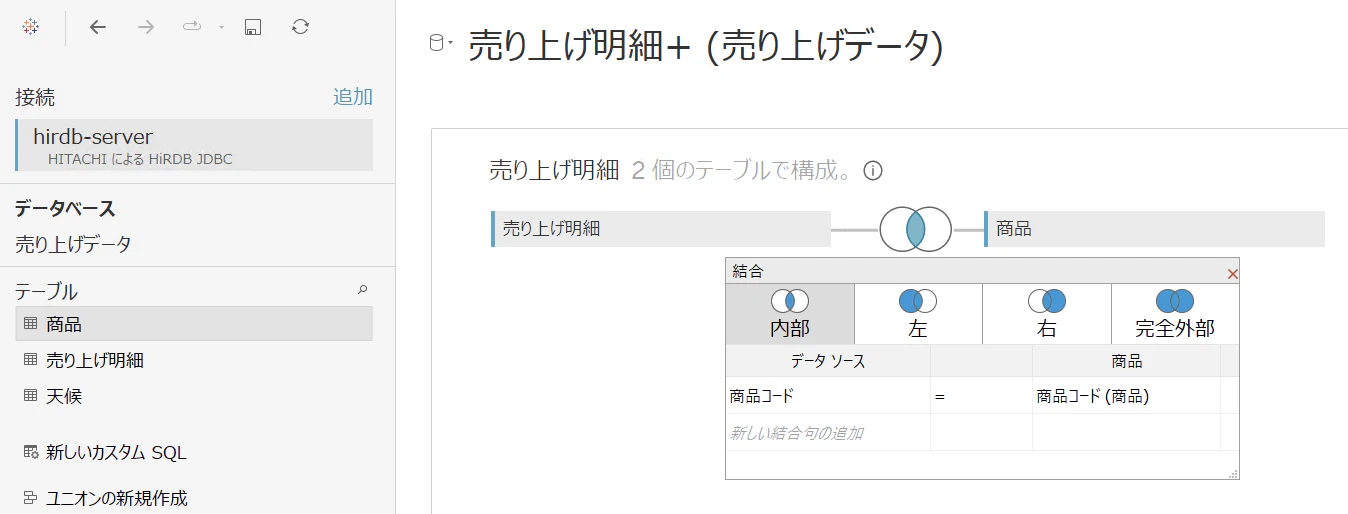
Task: Click the info icon next to table count
Action: coord(873,170)
